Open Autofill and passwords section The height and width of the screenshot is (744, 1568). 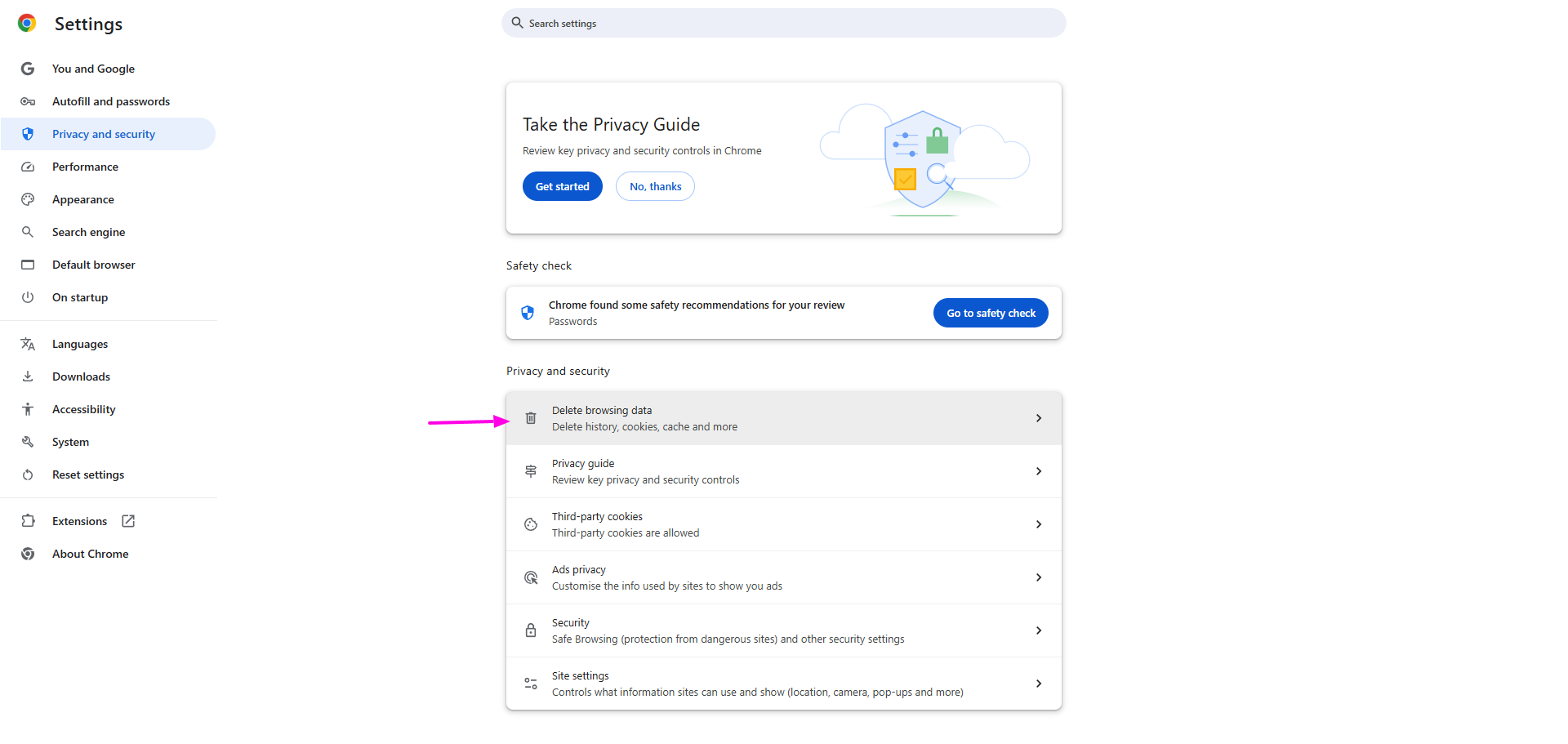(x=111, y=101)
